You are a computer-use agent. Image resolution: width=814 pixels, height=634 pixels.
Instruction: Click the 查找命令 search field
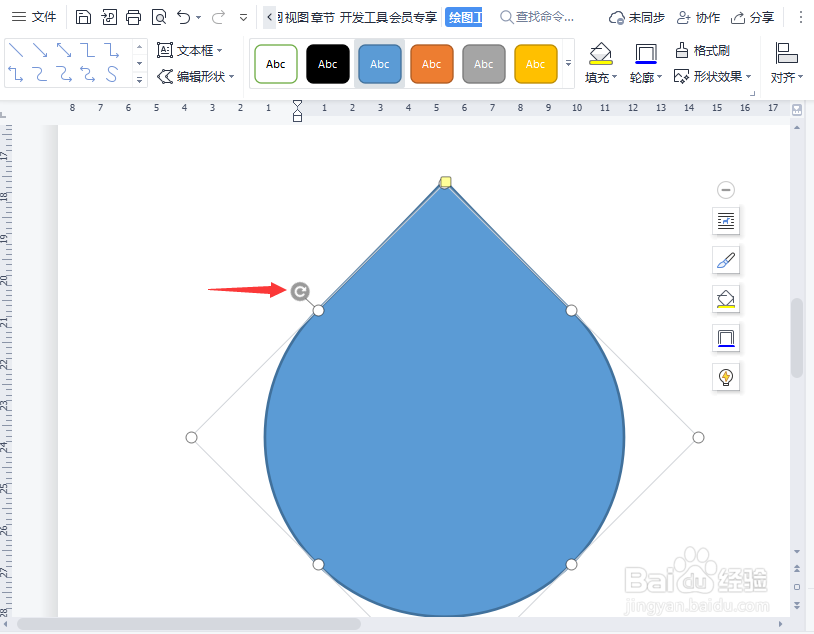tap(537, 17)
